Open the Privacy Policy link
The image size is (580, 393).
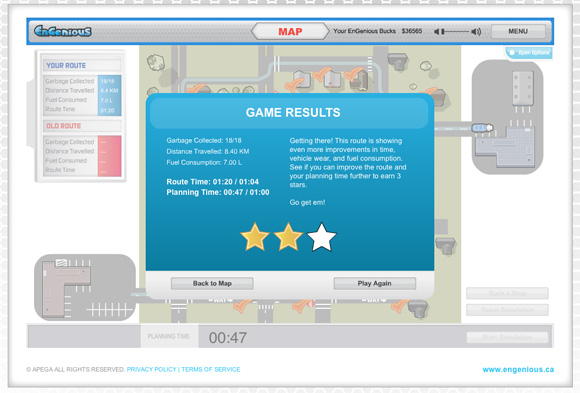(152, 369)
